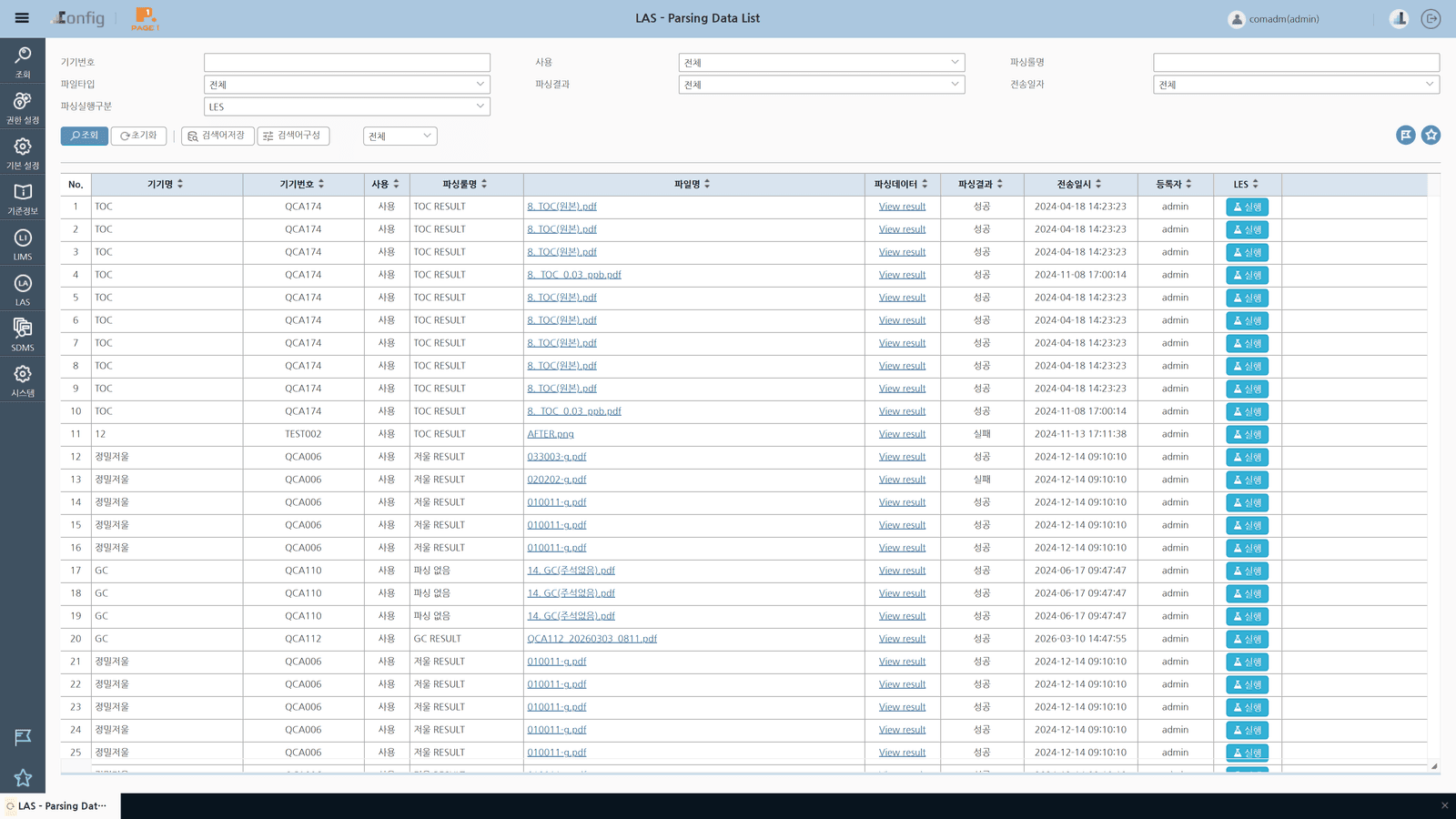Click the 초기화 reset button

coord(138,136)
